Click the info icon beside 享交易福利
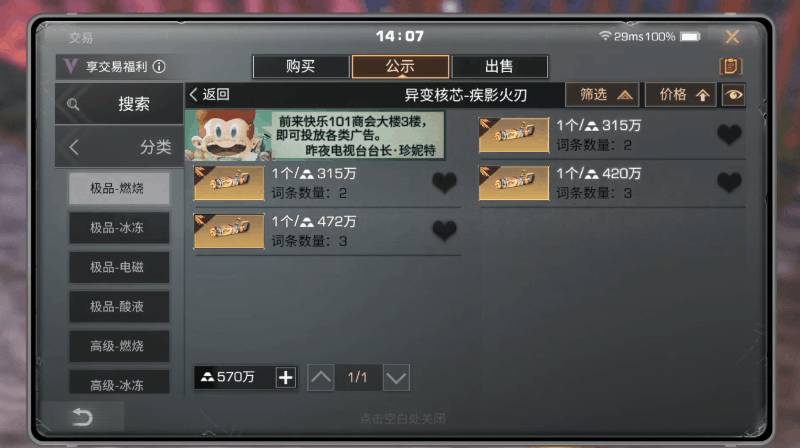This screenshot has width=800, height=448. 159,66
